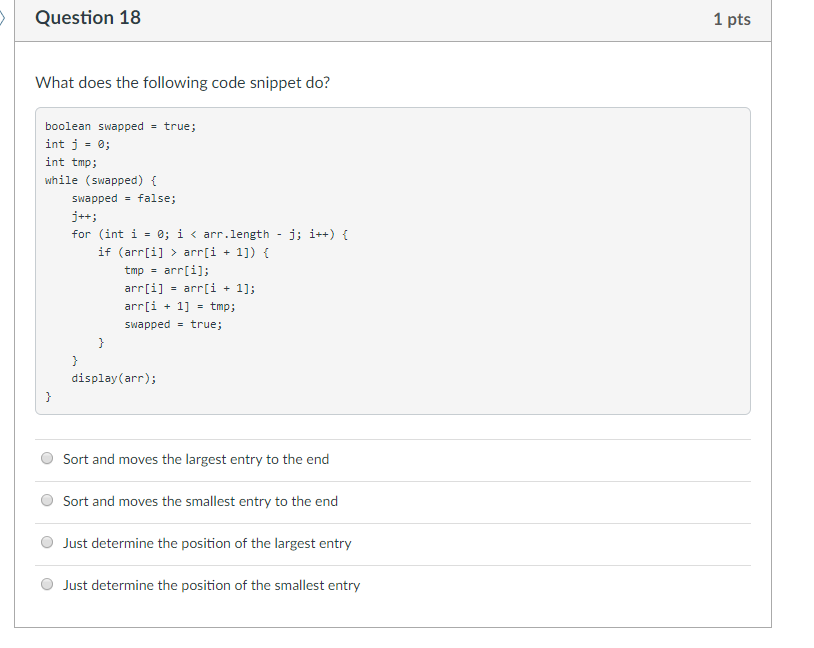Screen dimensions: 814x648
Task: Click the 'for' loop line in the snippet
Action: [x=208, y=234]
